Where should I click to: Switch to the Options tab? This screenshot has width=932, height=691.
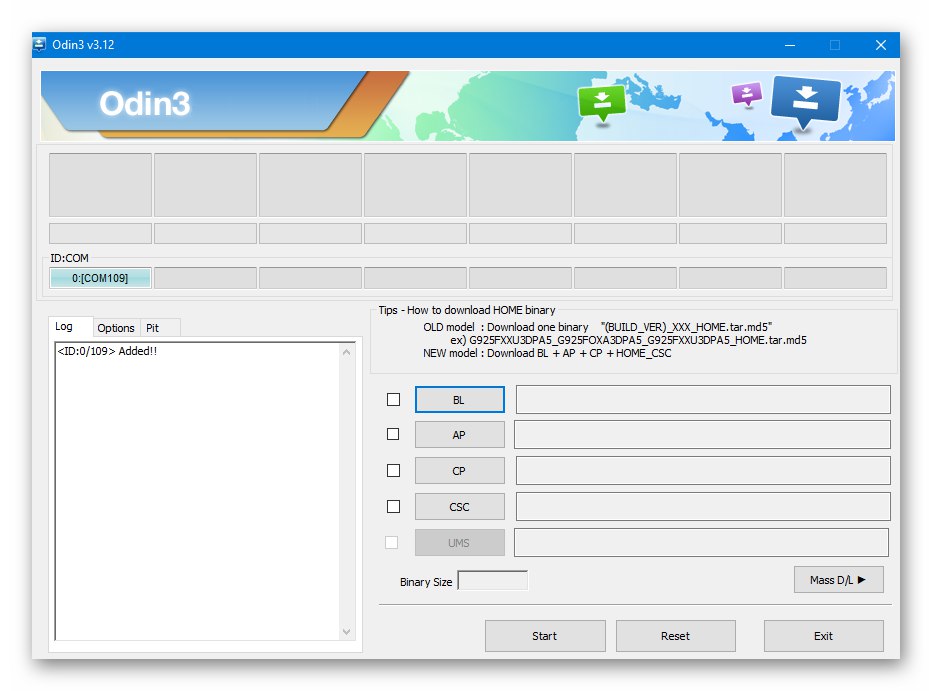(116, 328)
